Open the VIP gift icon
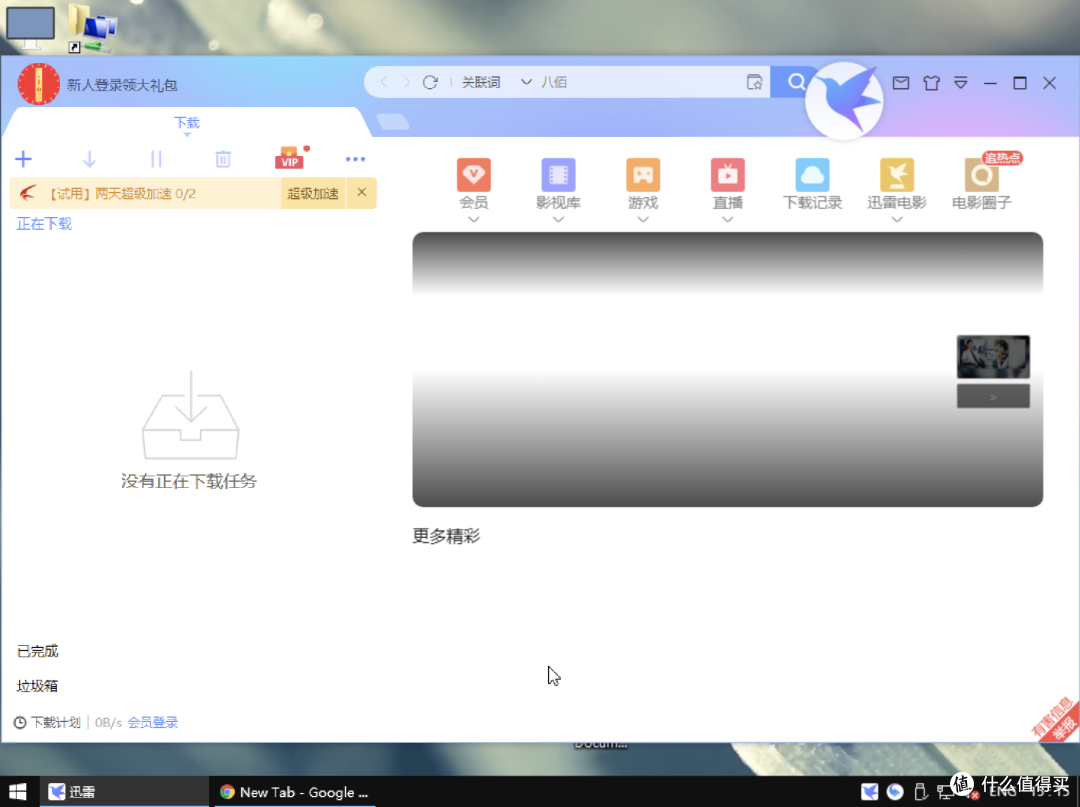Screen dimensions: 1080x807 289,158
